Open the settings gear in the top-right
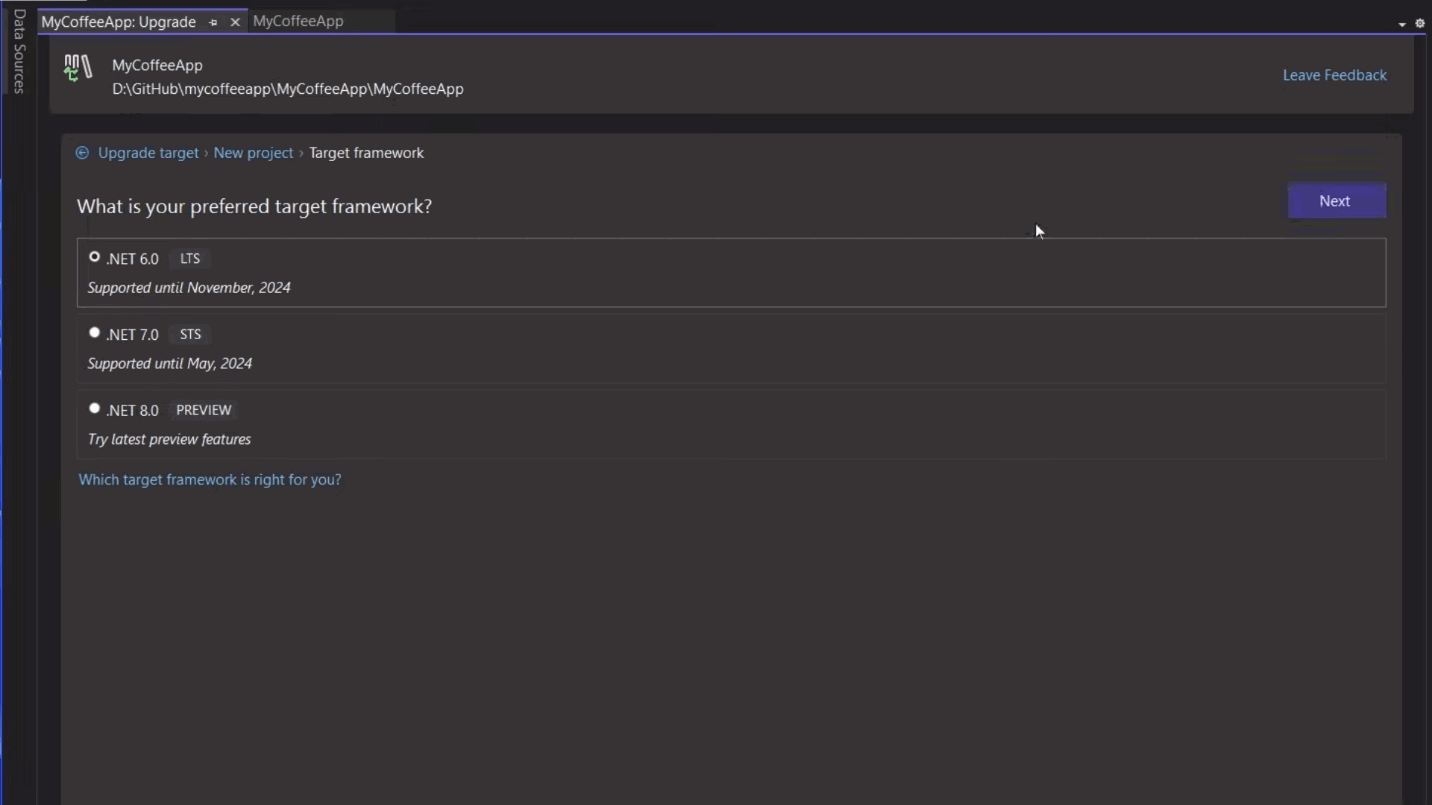1432x805 pixels. click(x=1420, y=23)
